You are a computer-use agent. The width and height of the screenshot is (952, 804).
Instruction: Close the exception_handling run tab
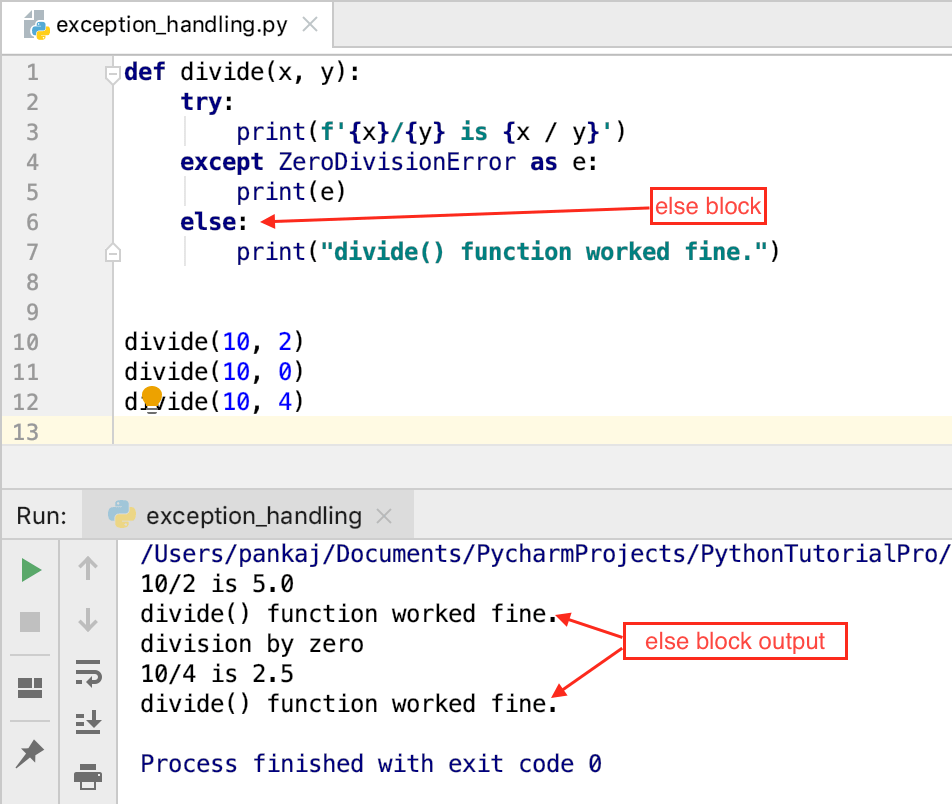pos(384,516)
